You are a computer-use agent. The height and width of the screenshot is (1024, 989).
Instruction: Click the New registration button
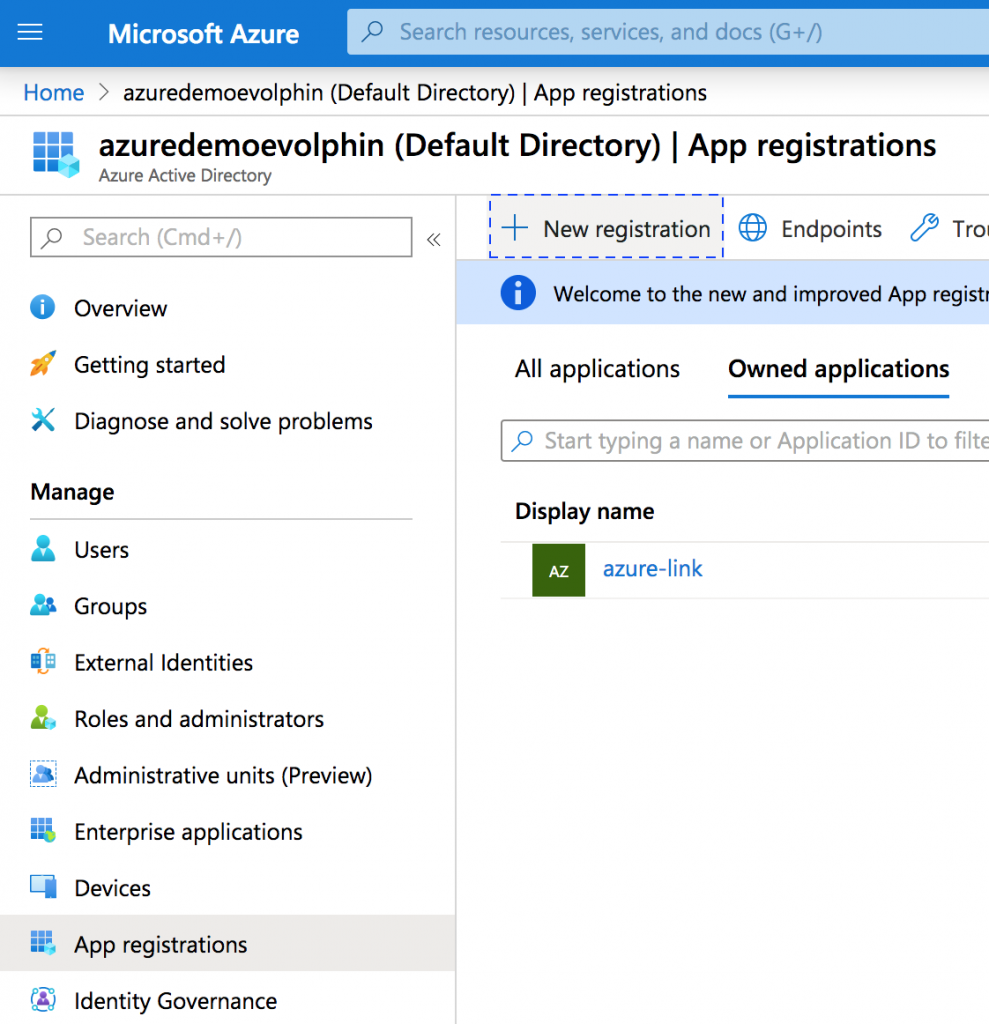(x=606, y=229)
